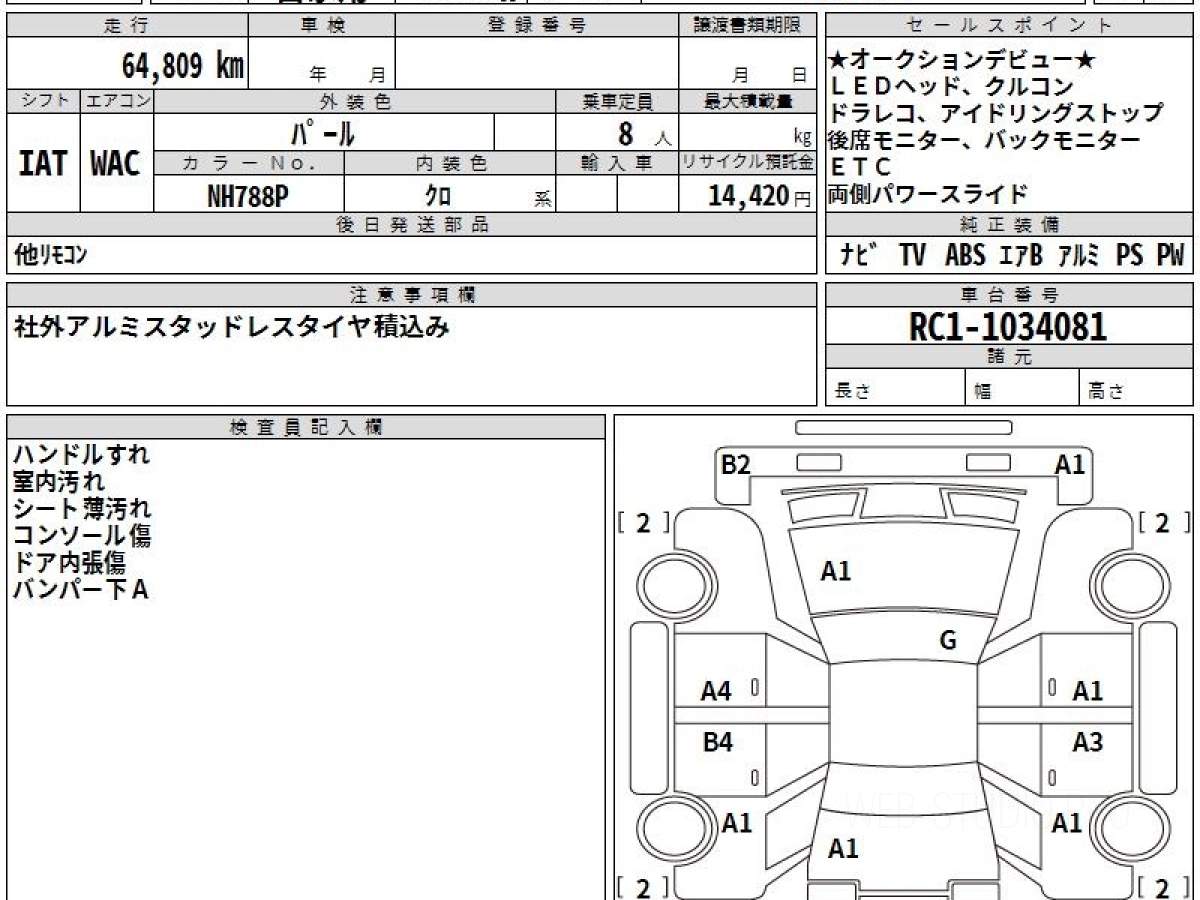Select the recycle deposit "14,420円"

point(759,196)
